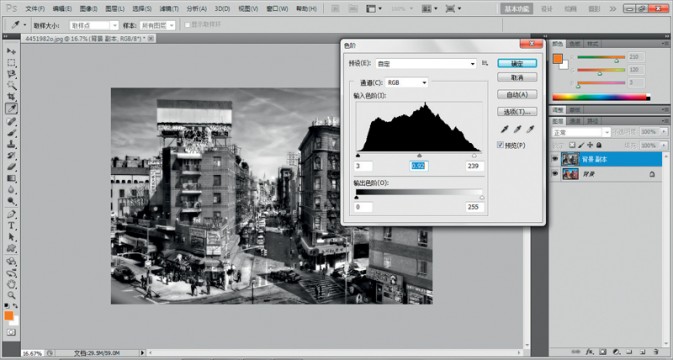Open the RGB channel dropdown
Image resolution: width=673 pixels, height=360 pixels.
coord(406,82)
